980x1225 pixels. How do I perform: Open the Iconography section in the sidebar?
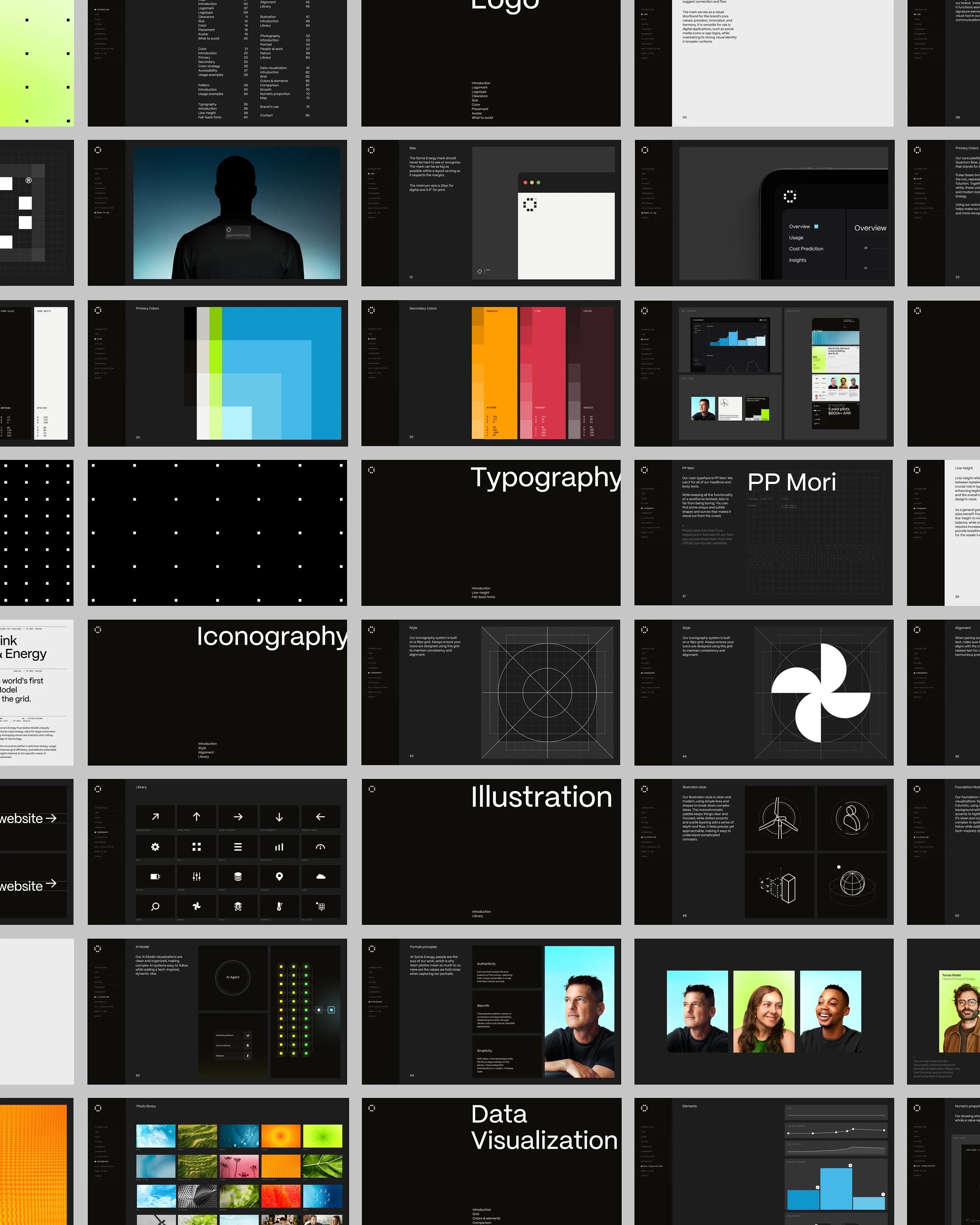coord(102,832)
